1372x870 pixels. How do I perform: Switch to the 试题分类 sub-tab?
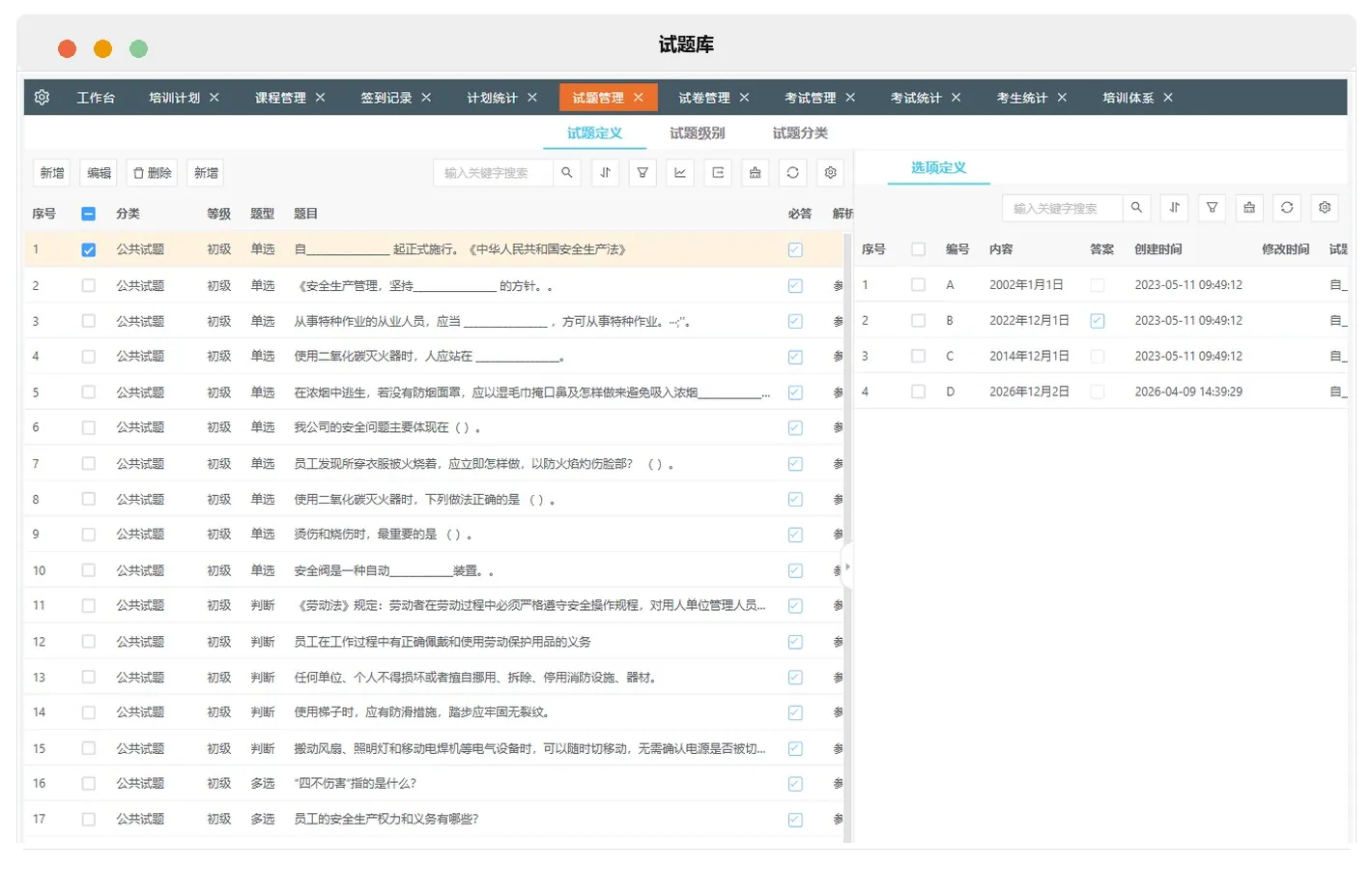coord(800,133)
